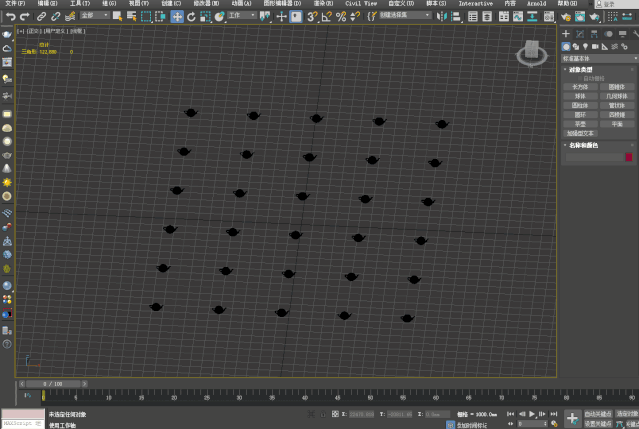Switch to the Motion panel tab
Screen dimensions: 639x429
[x=608, y=34]
